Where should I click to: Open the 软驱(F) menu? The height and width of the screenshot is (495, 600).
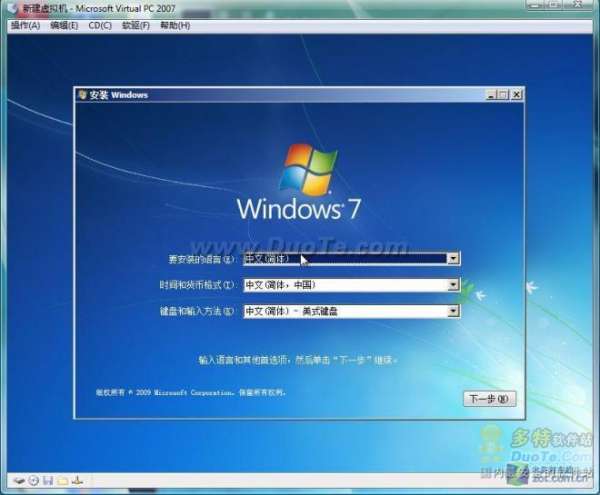[135, 25]
